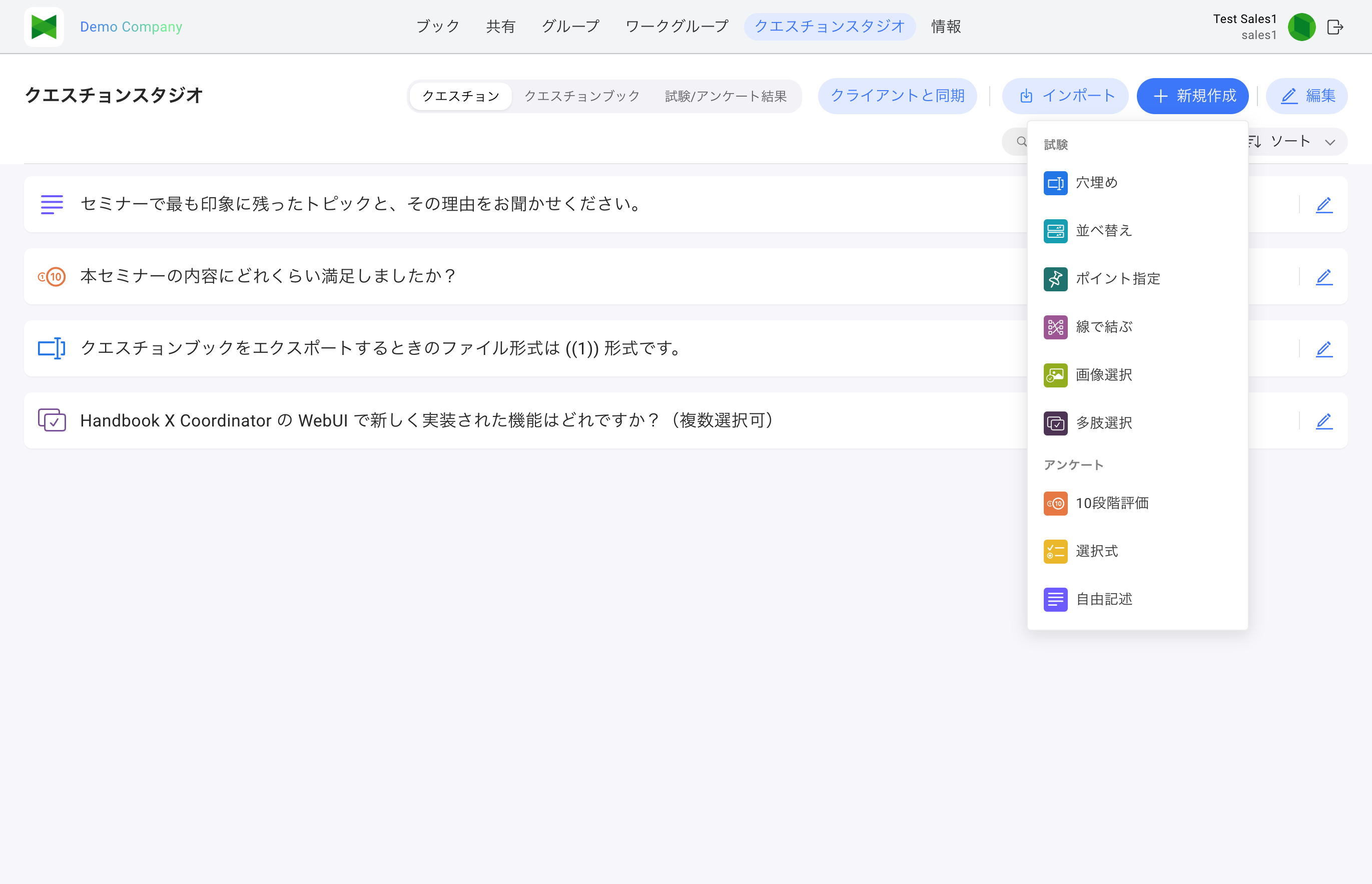This screenshot has width=1372, height=884.
Task: Select the 自由記述 text lines icon in menu
Action: [1055, 600]
